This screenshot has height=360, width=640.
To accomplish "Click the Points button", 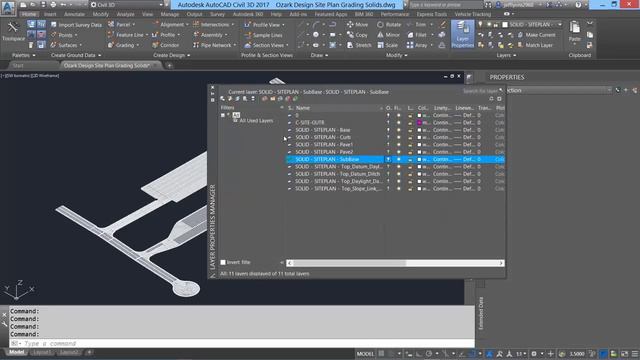I will click(64, 35).
